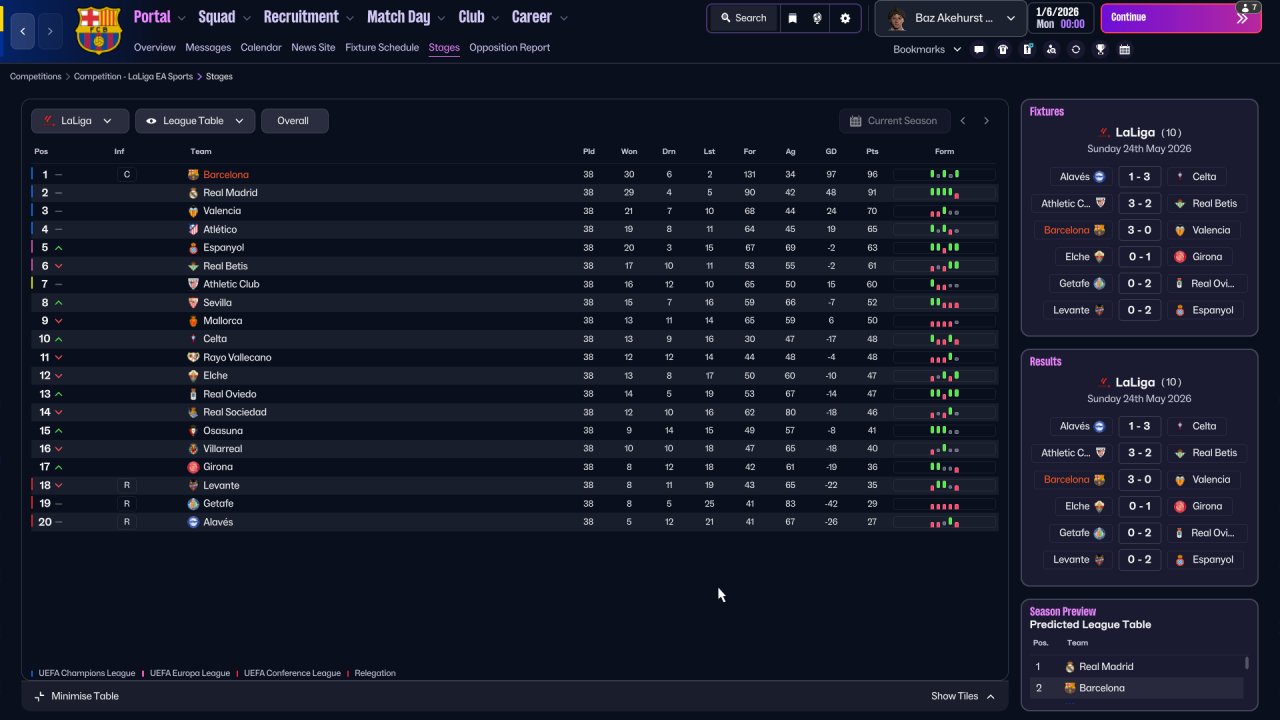Viewport: 1280px width, 720px height.
Task: Click the speech bubble messages shortcut icon
Action: tap(979, 49)
